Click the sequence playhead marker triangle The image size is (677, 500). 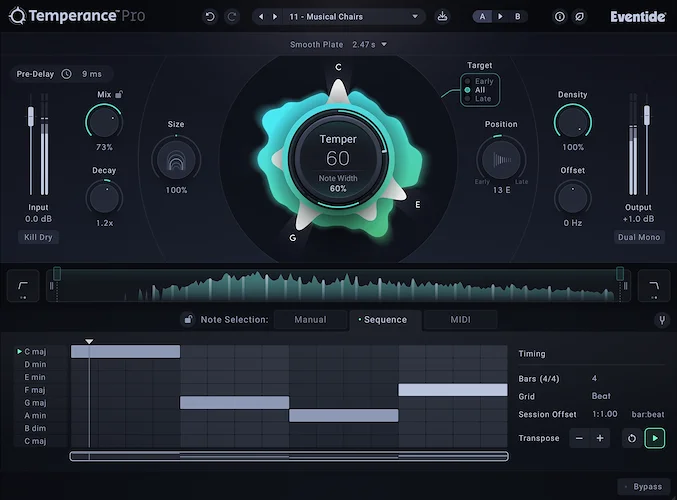tap(89, 341)
